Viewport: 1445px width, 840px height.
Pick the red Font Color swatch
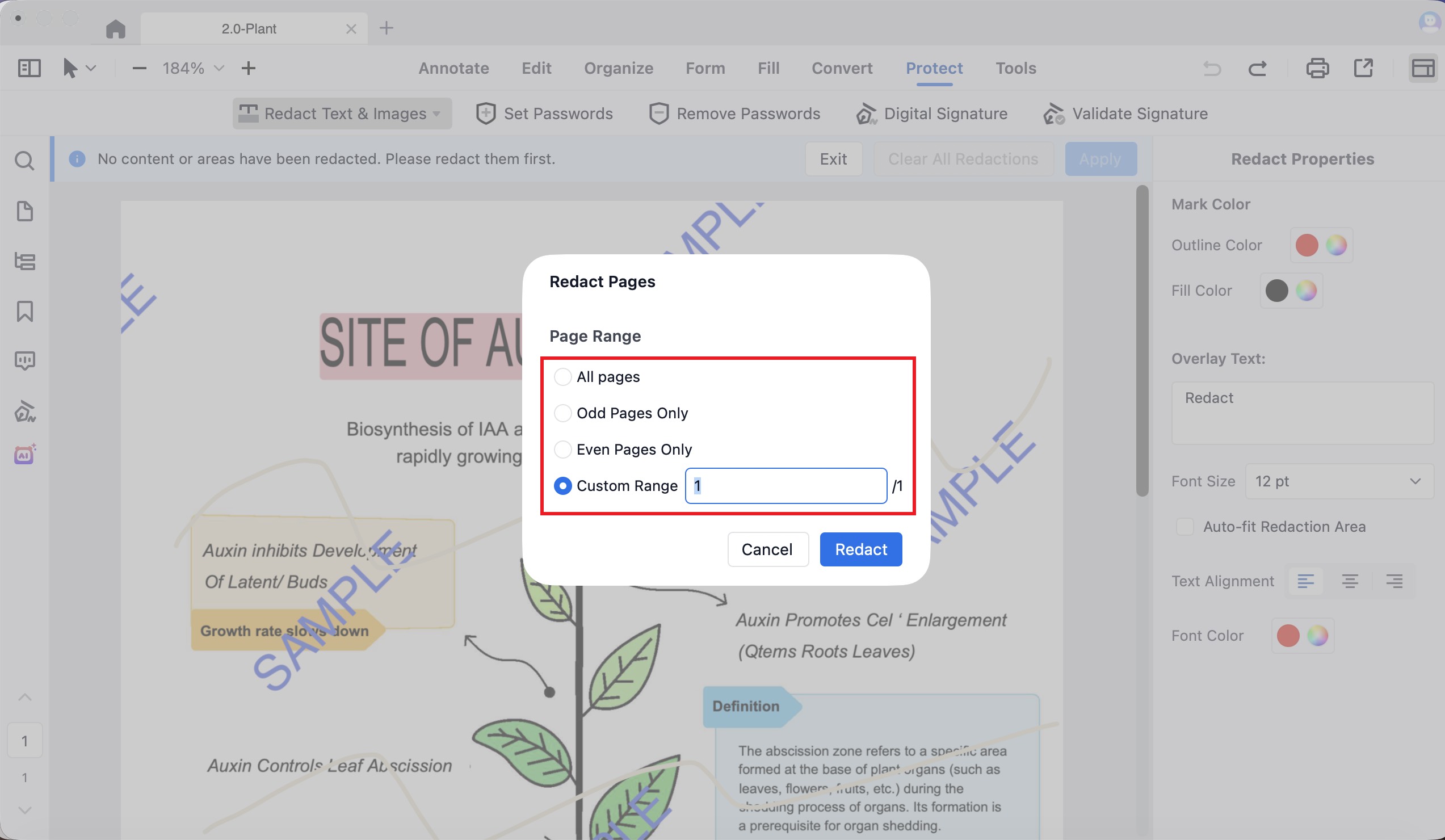pyautogui.click(x=1288, y=635)
